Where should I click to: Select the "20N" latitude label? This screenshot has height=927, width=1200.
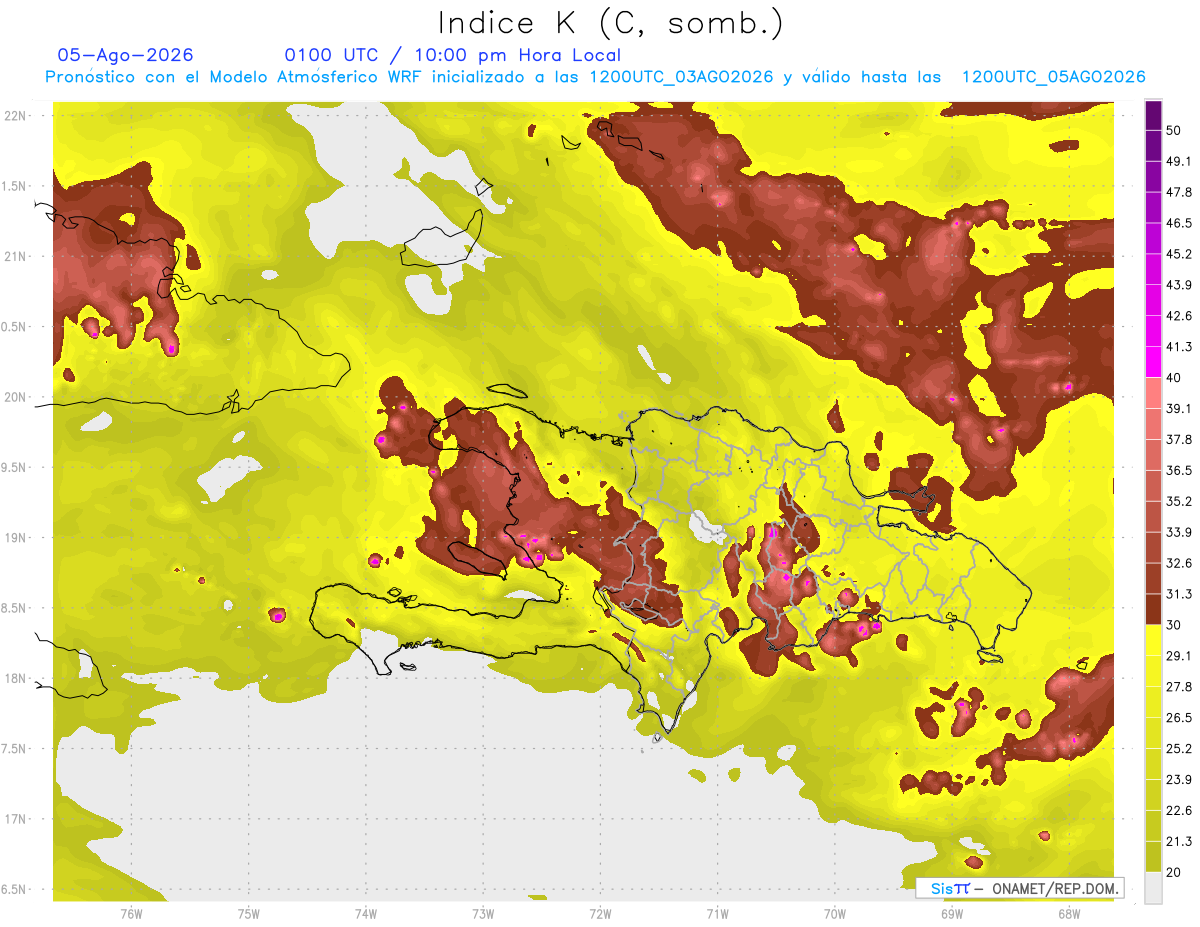(x=17, y=397)
